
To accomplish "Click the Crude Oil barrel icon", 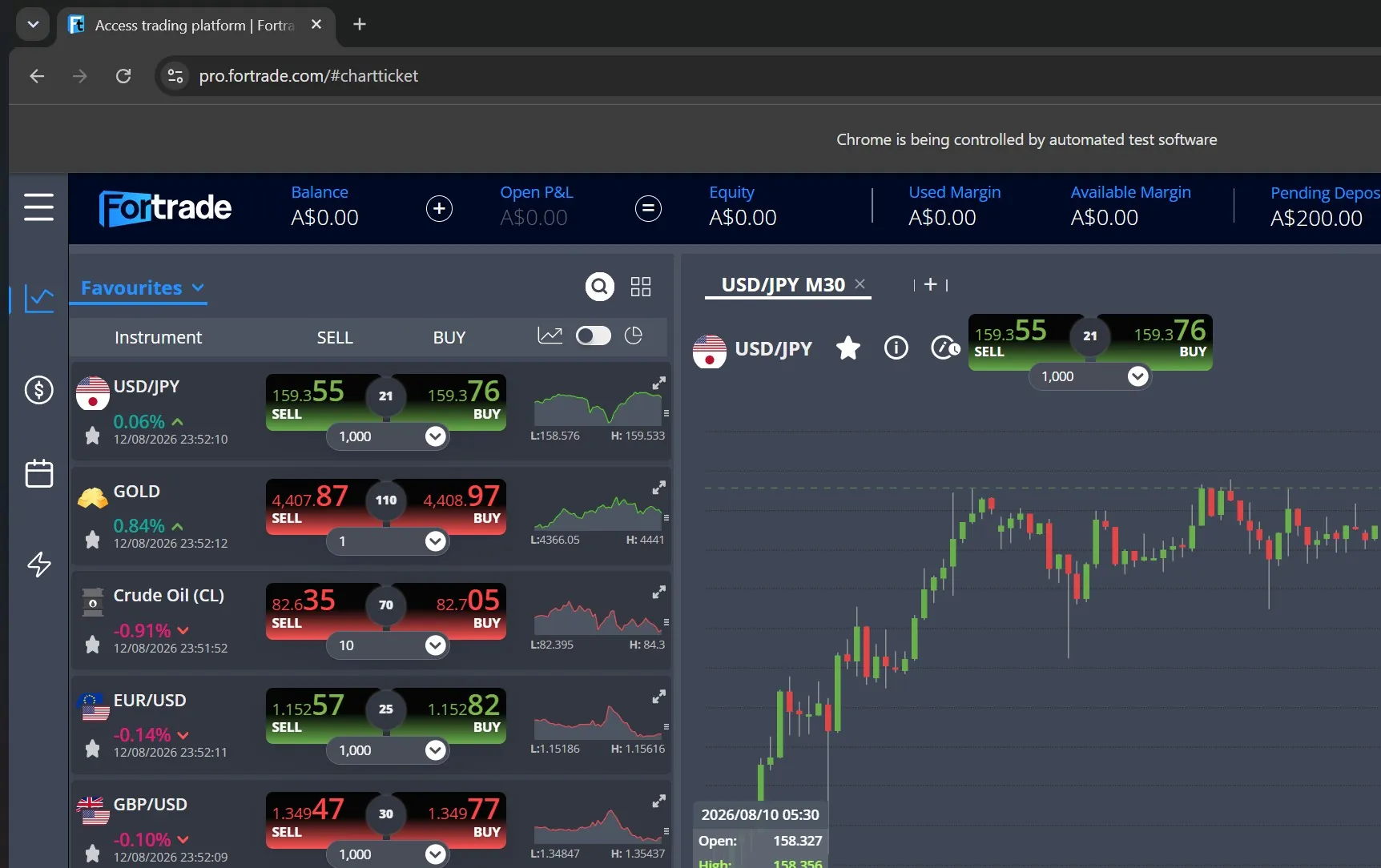I will [x=92, y=602].
